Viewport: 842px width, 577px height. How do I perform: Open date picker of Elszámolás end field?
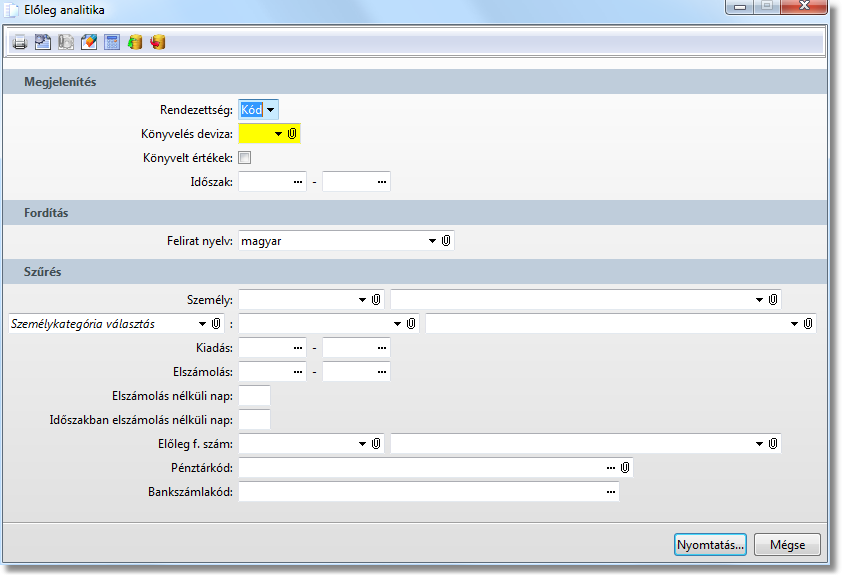click(x=382, y=372)
